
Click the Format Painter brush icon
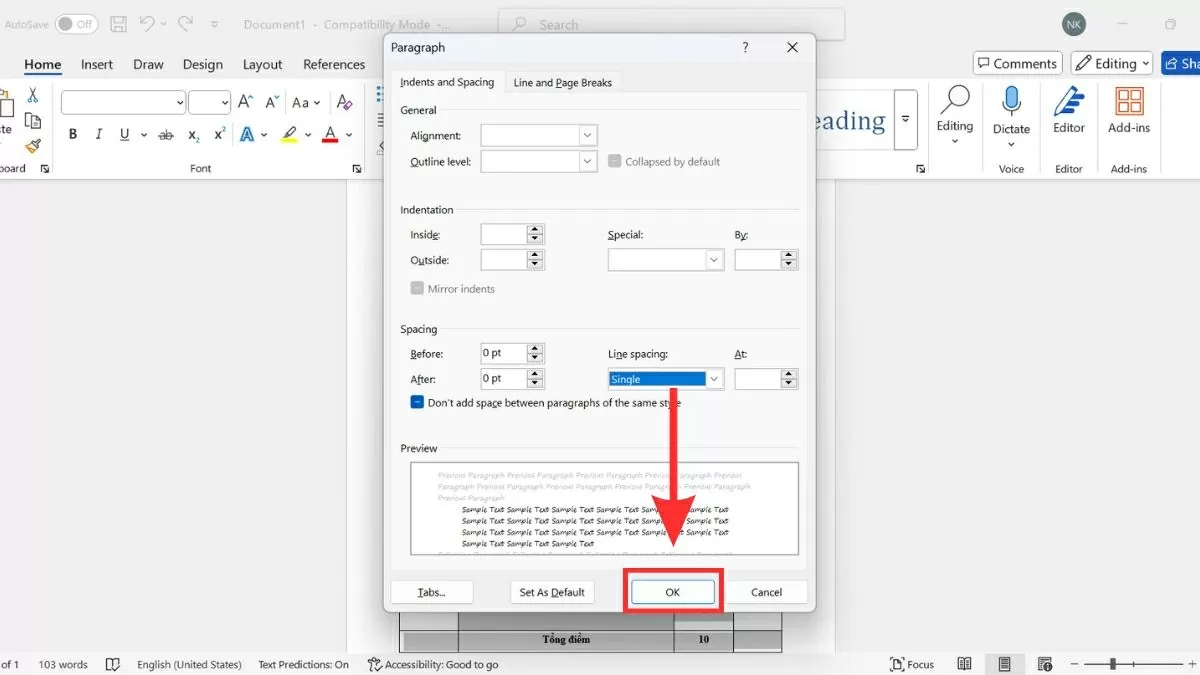tap(33, 146)
